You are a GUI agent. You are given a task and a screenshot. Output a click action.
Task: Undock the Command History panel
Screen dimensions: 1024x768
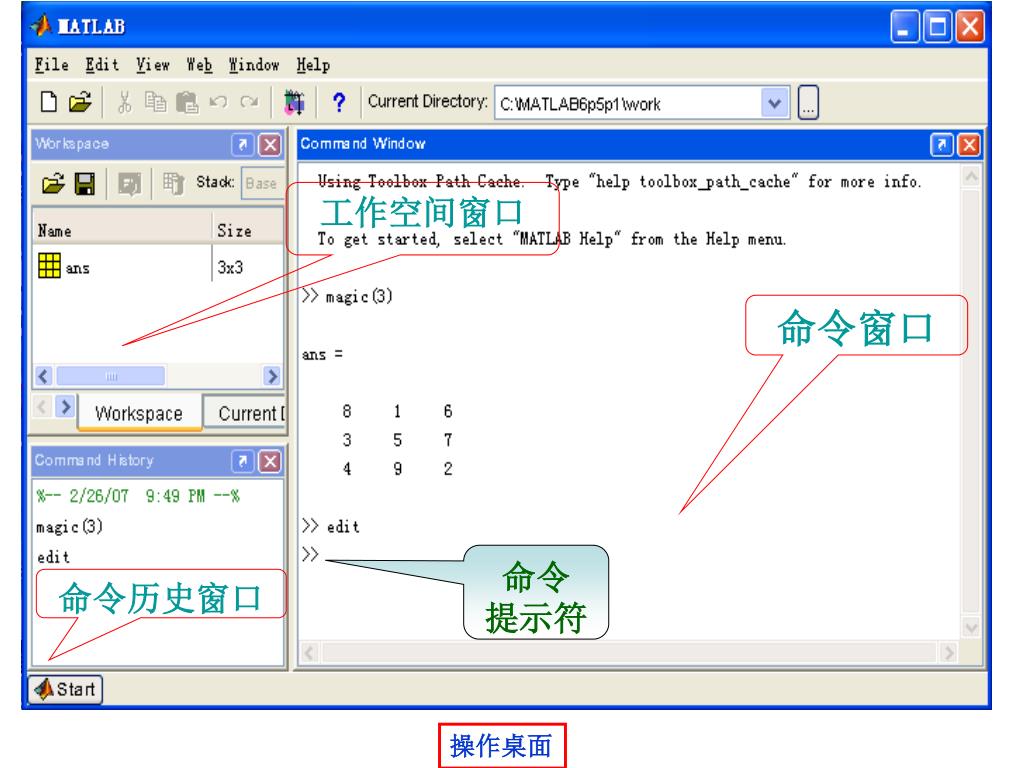[x=242, y=461]
